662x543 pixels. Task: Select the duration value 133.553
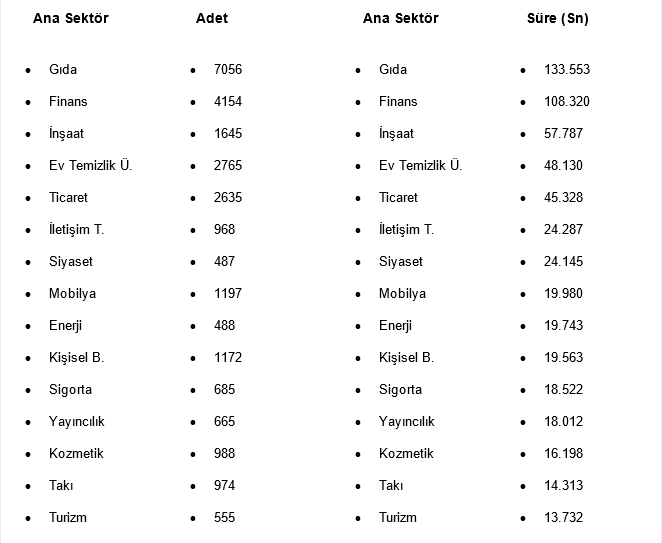[x=567, y=70]
